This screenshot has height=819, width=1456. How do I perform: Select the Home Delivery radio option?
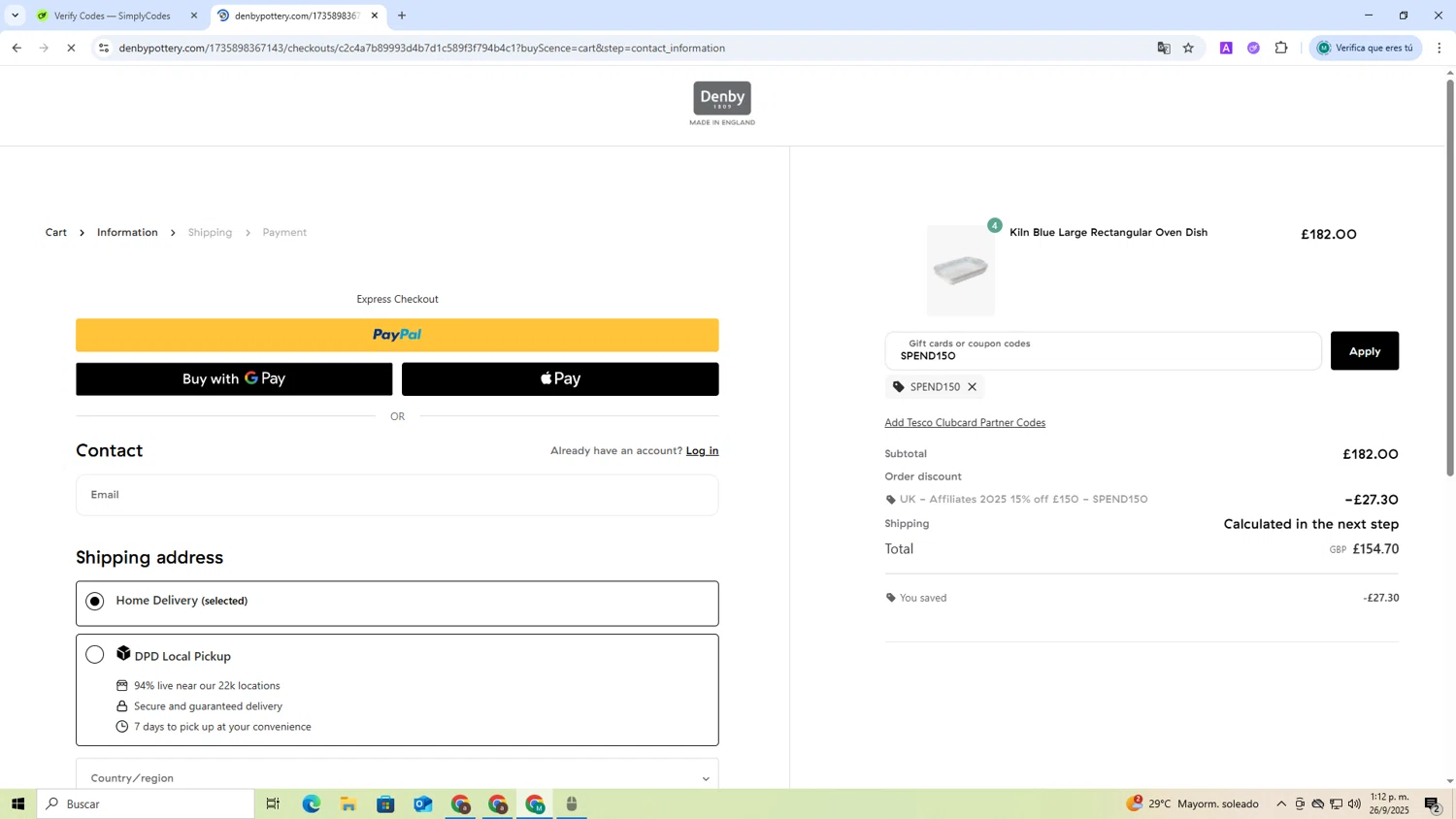coord(95,602)
